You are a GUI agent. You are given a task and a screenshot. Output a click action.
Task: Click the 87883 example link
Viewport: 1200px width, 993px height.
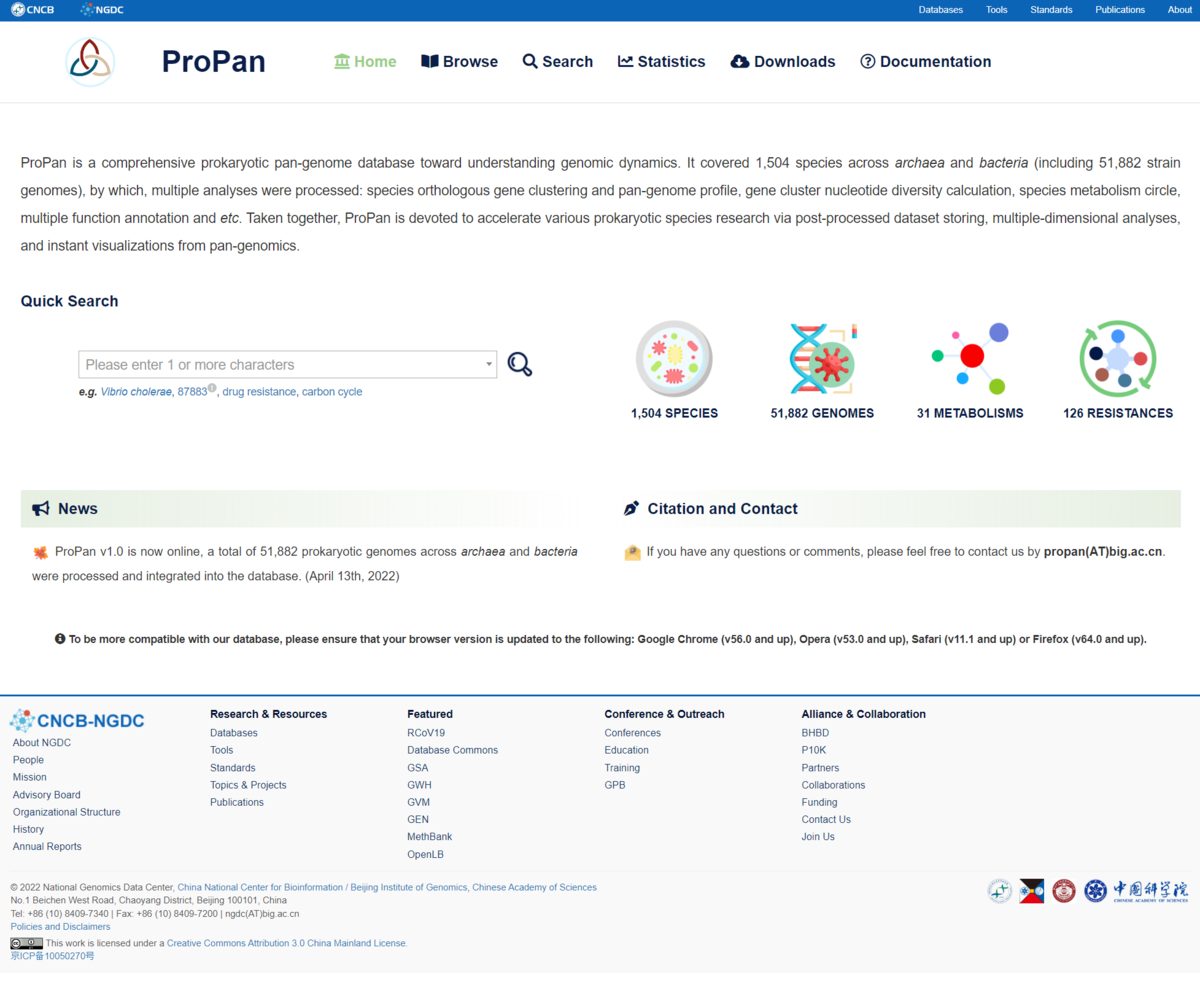(x=192, y=392)
